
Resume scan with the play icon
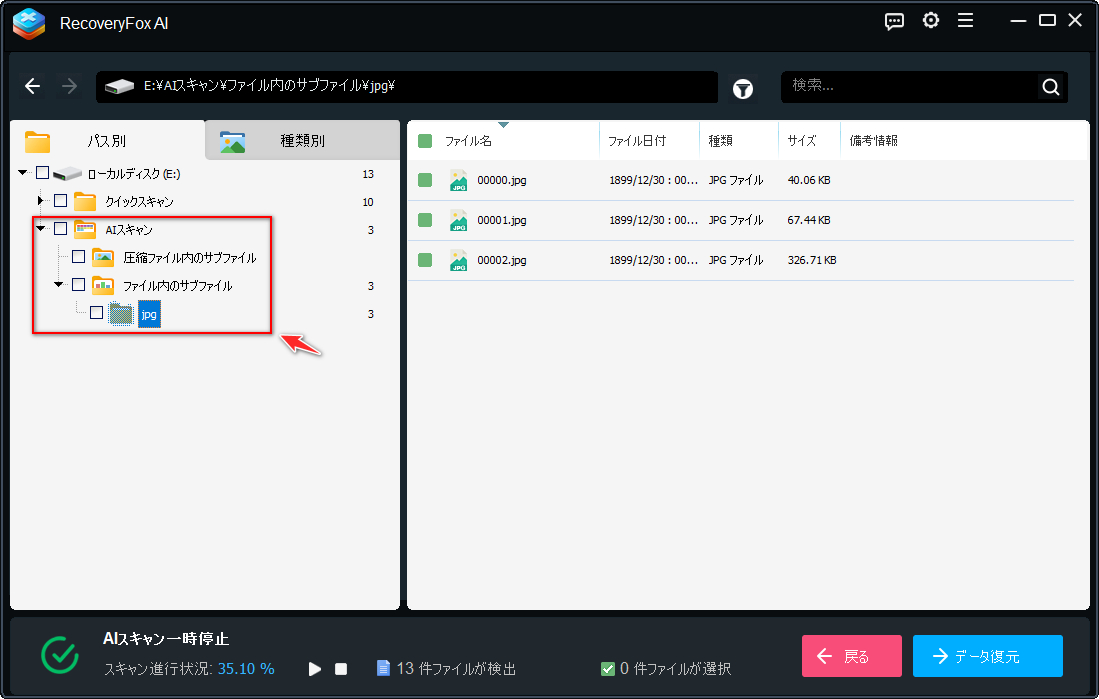click(x=315, y=669)
